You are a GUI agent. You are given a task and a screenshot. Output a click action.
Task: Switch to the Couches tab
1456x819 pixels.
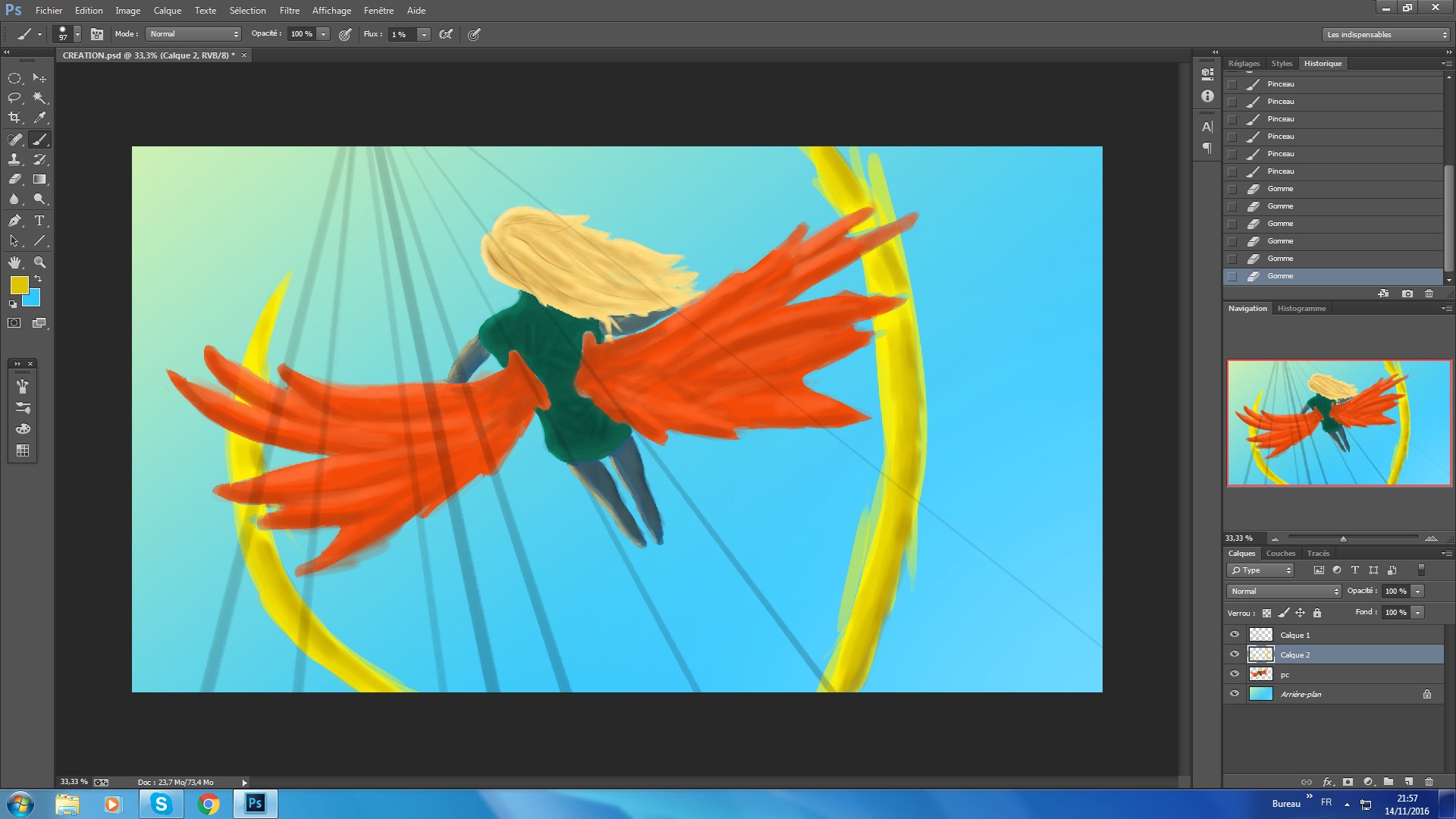click(1281, 554)
